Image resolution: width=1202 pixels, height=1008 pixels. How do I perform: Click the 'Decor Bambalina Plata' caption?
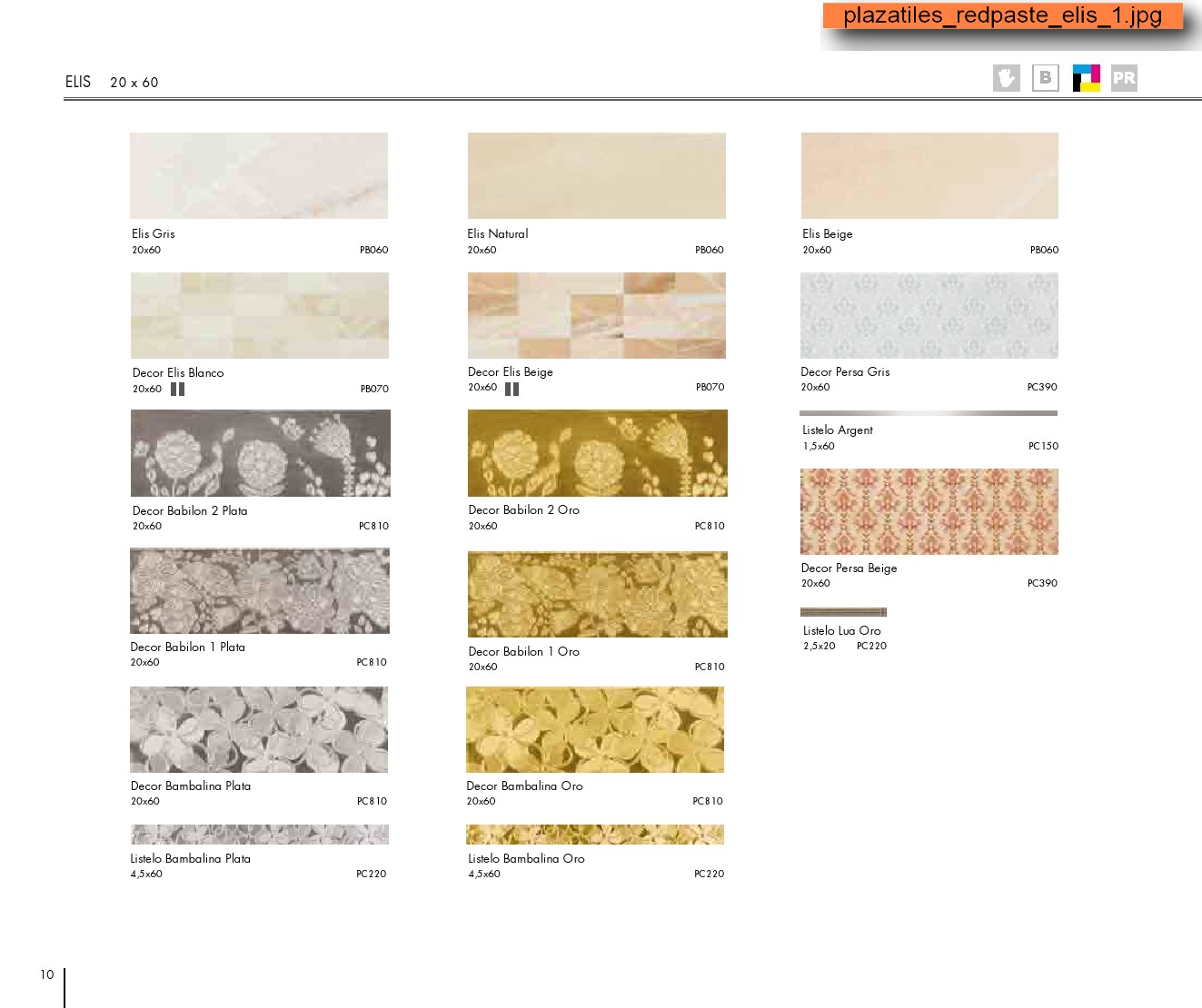pos(191,786)
